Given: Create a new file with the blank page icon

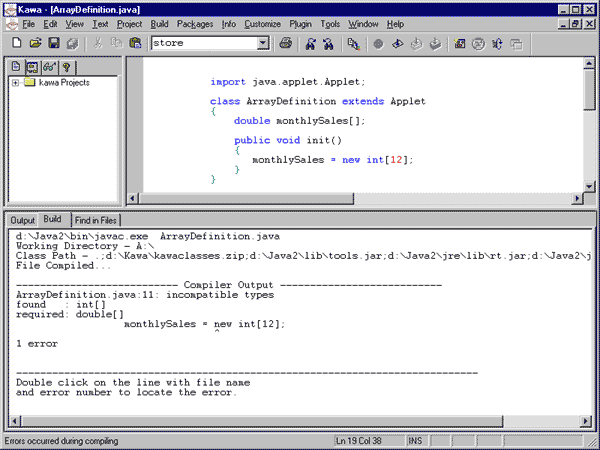Looking at the screenshot, I should point(16,43).
